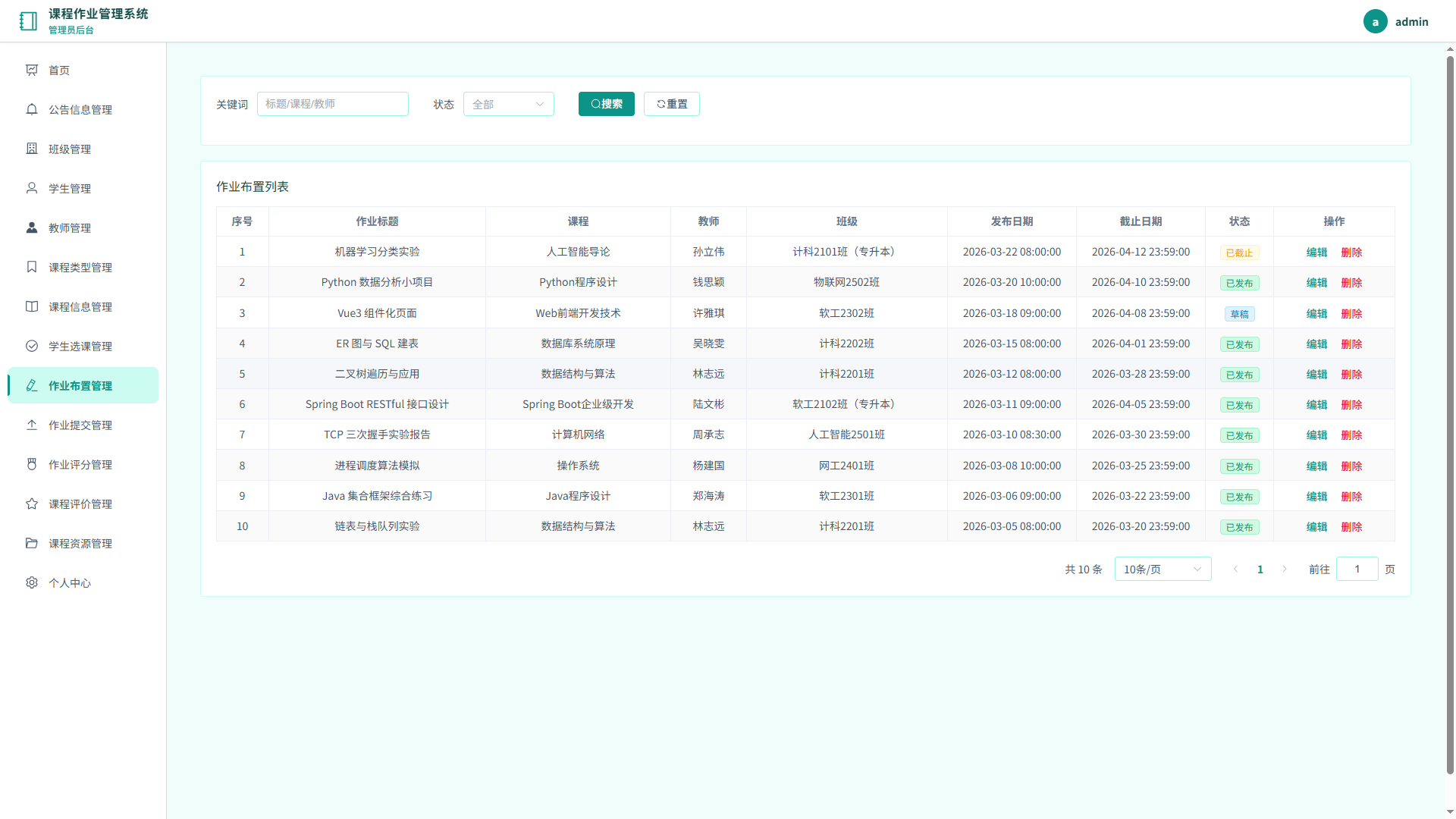
Task: Click class cell 人工智能2501班
Action: click(x=846, y=435)
